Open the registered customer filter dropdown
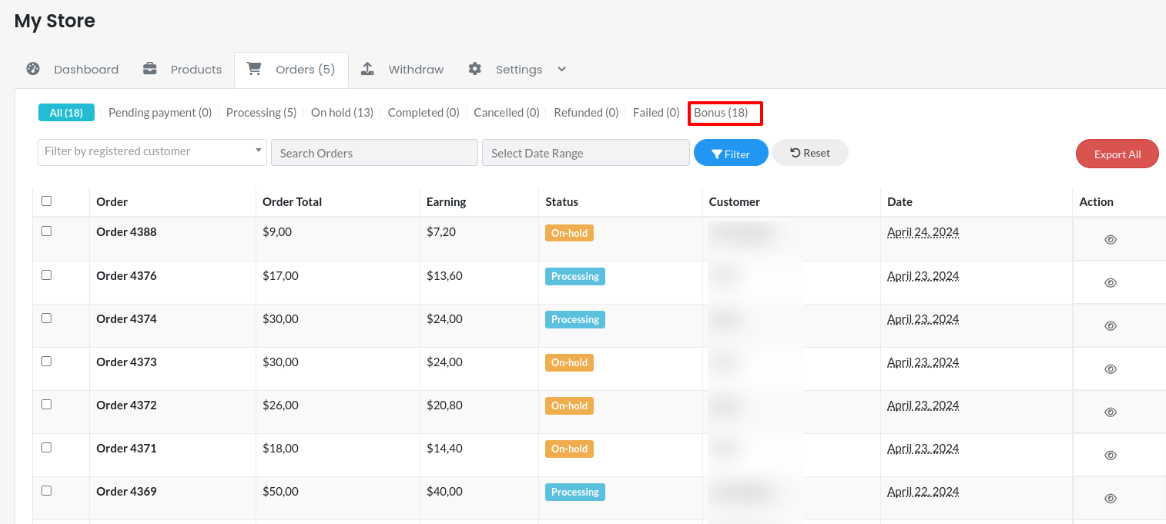Screen dimensions: 1166x524 tap(153, 152)
